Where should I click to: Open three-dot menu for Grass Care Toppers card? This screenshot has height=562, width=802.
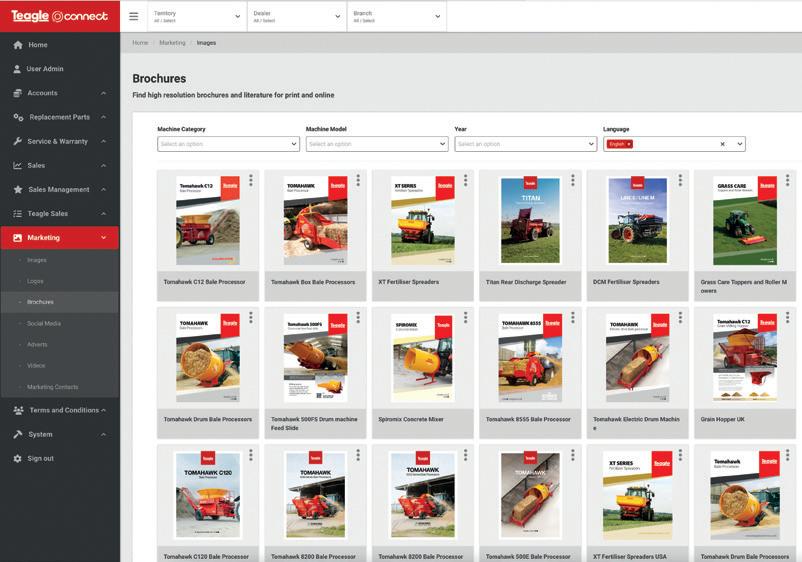pos(788,180)
